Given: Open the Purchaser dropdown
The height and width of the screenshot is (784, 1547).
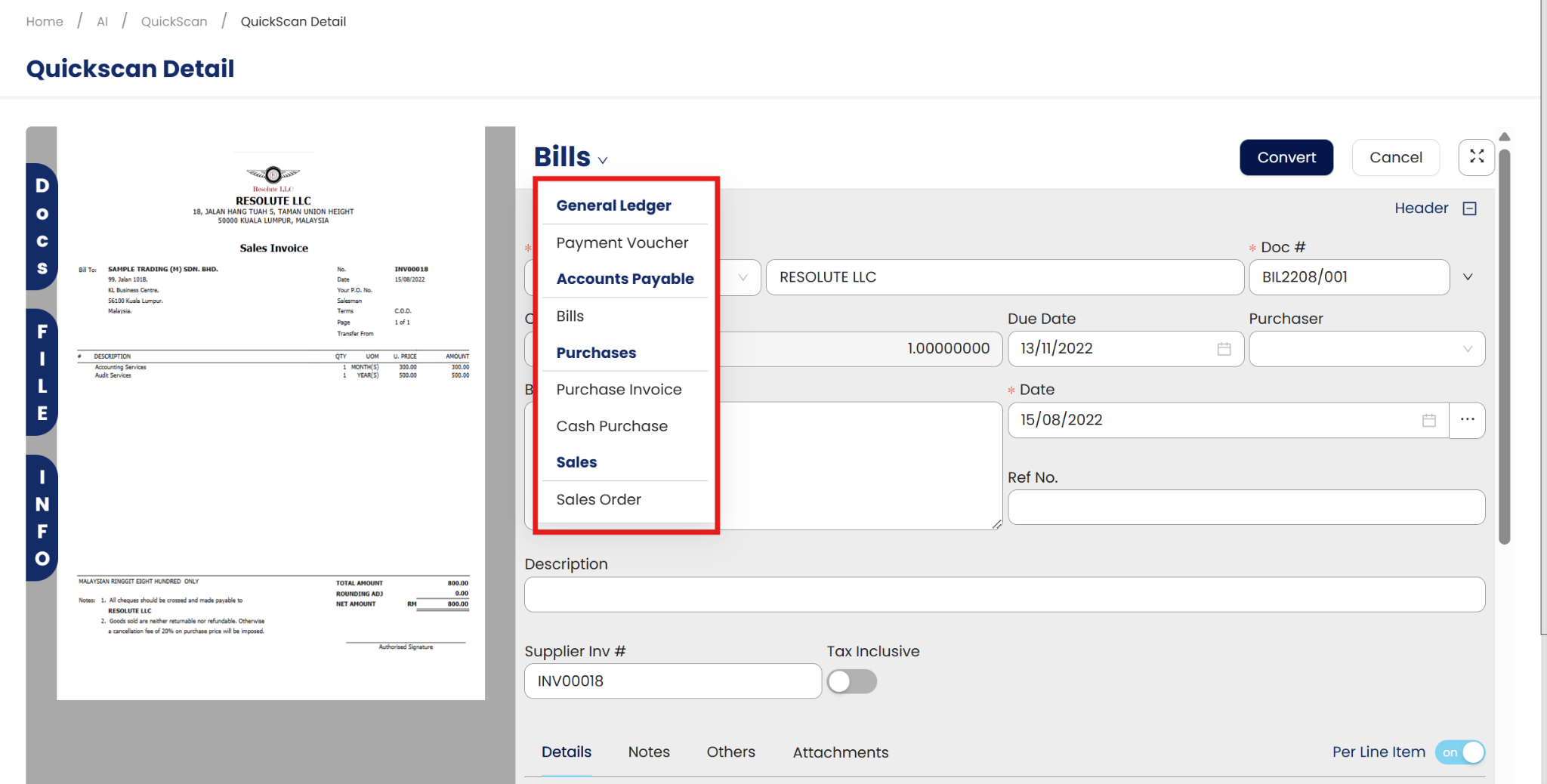Looking at the screenshot, I should tap(1367, 349).
